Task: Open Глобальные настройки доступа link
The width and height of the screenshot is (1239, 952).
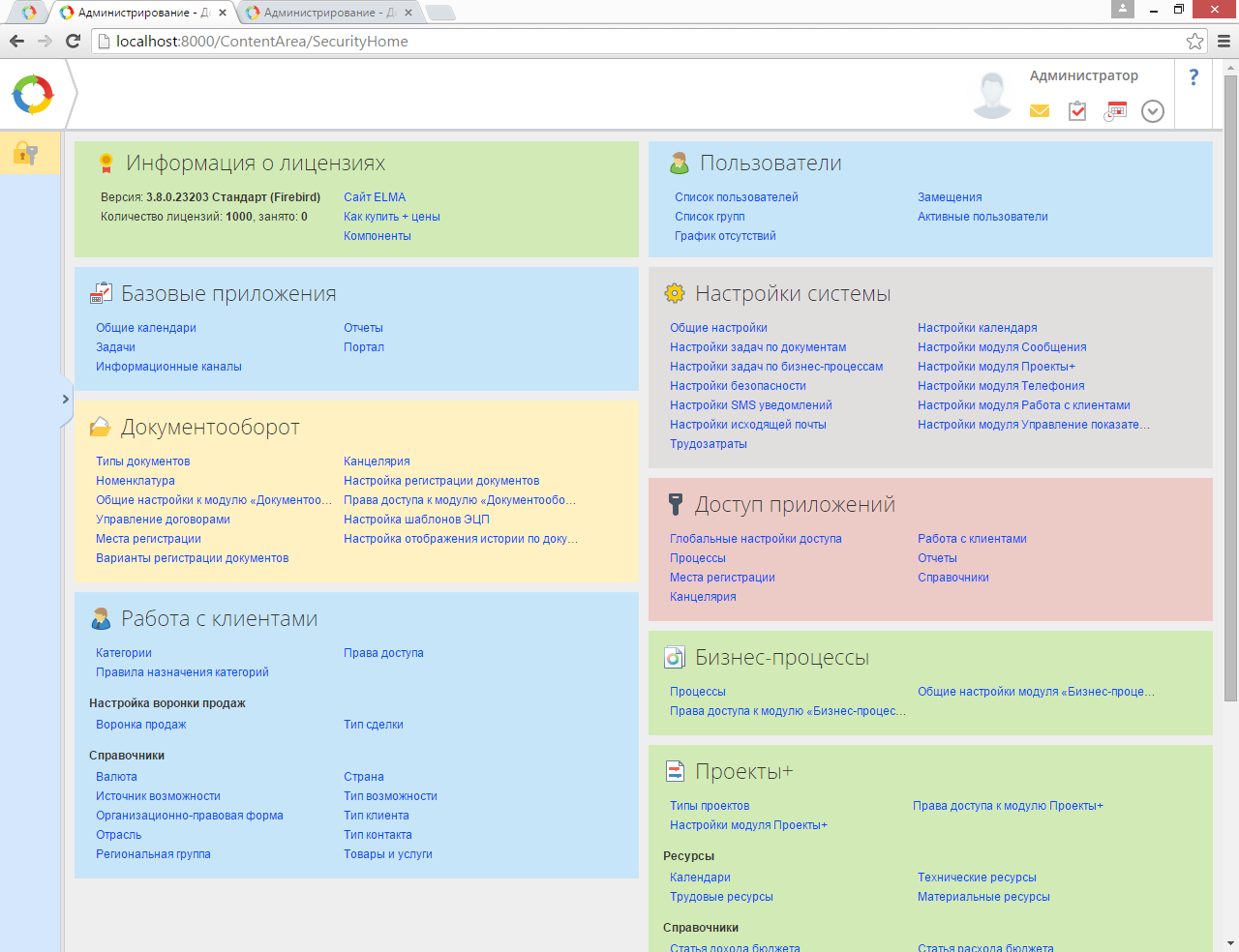Action: 756,539
